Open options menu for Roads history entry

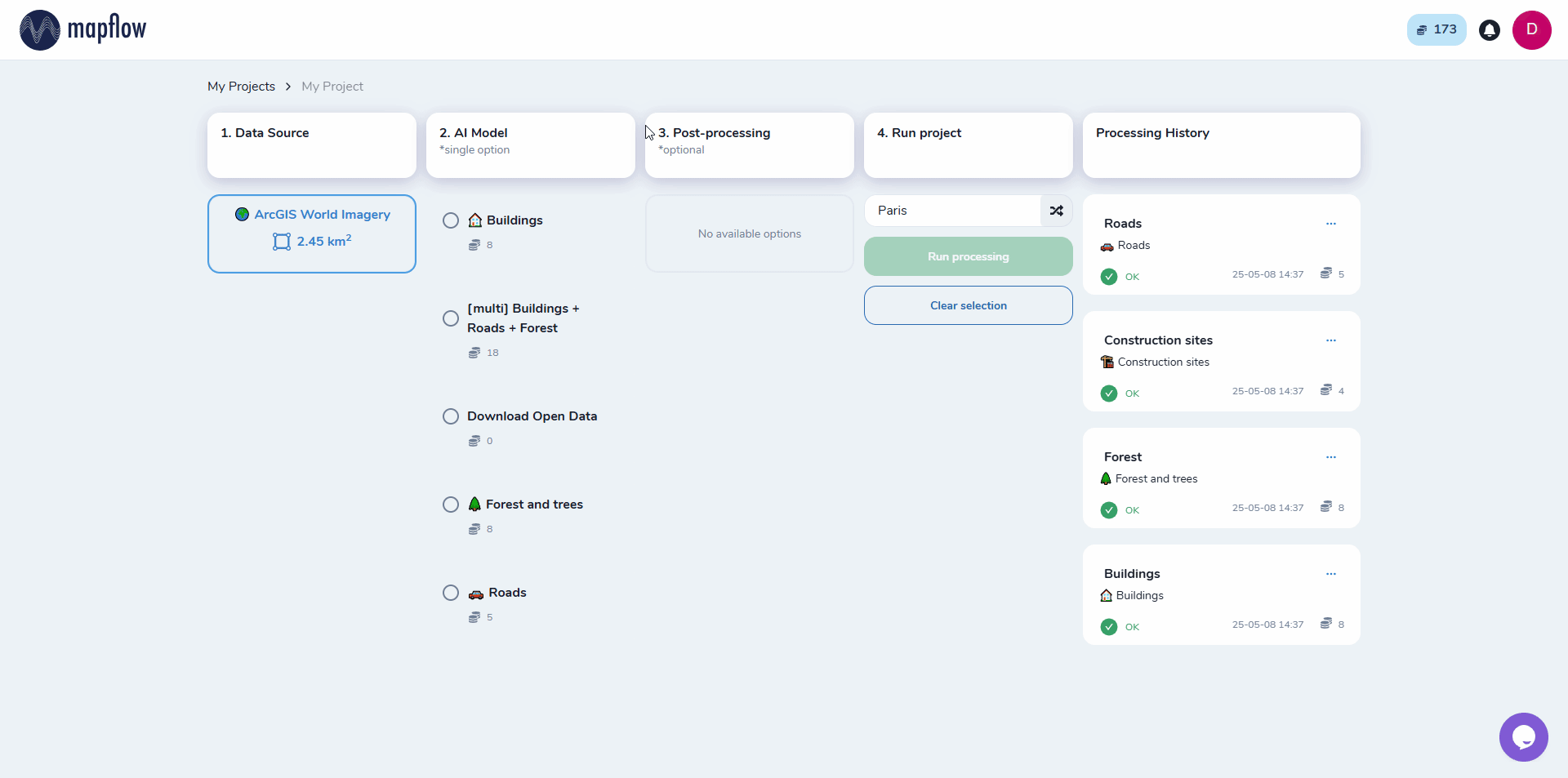pyautogui.click(x=1330, y=224)
